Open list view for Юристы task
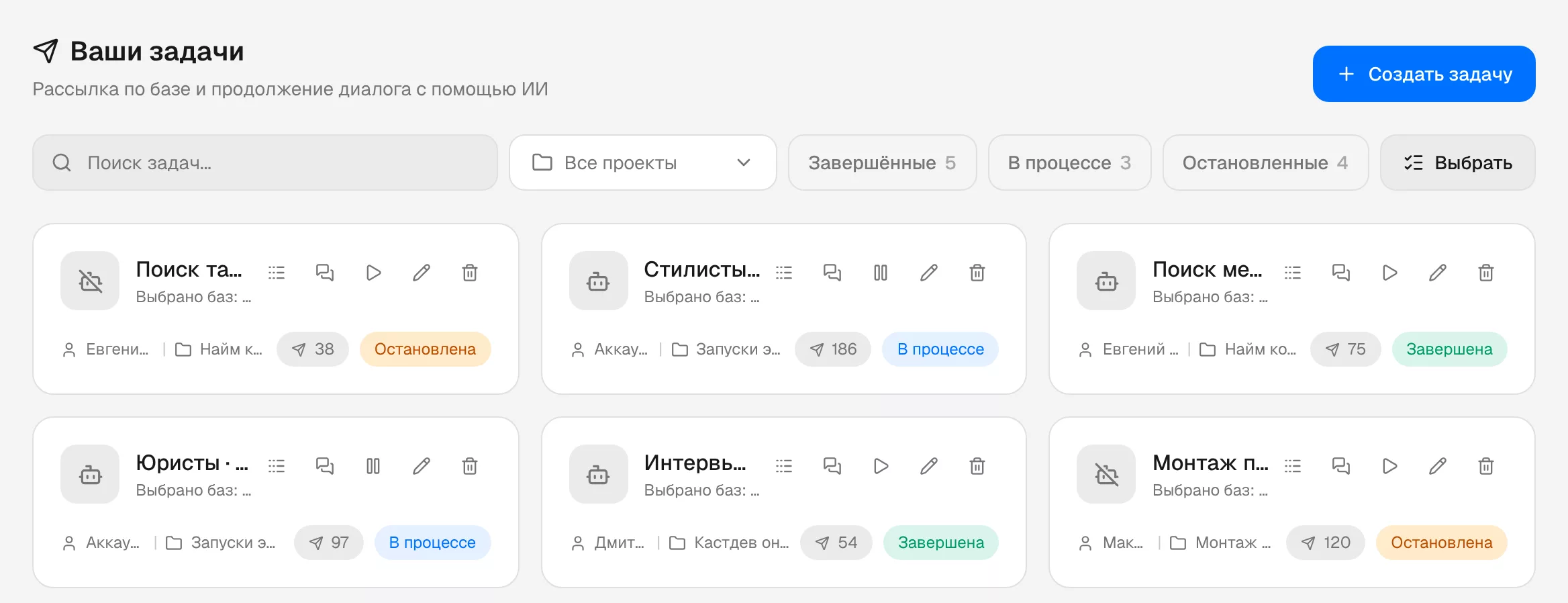1568x603 pixels. (x=277, y=466)
